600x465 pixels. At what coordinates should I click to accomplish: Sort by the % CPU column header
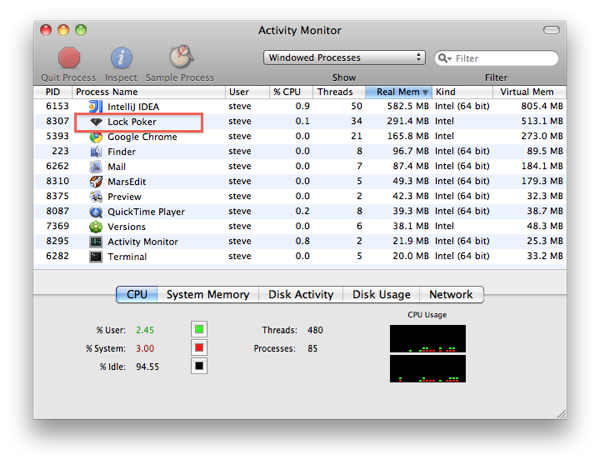pyautogui.click(x=291, y=92)
